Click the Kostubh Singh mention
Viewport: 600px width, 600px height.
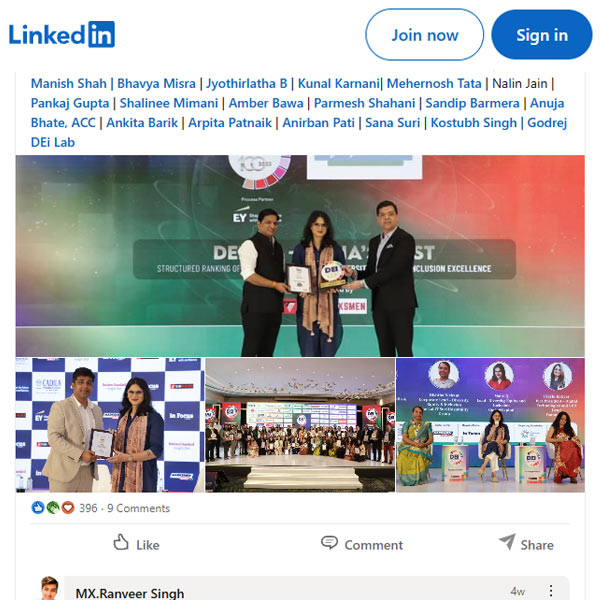[474, 123]
